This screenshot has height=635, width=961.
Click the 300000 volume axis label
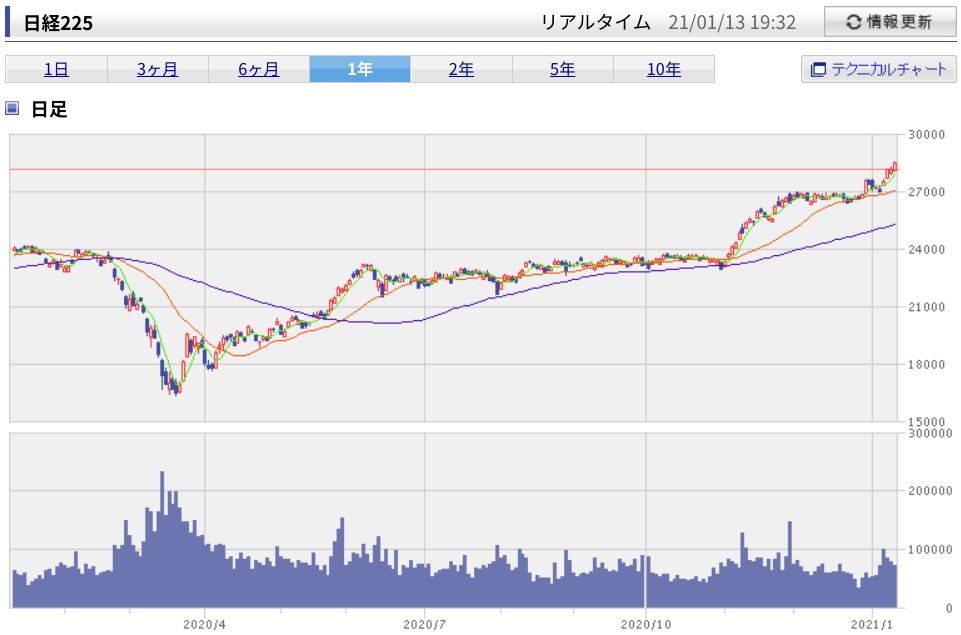[x=930, y=433]
